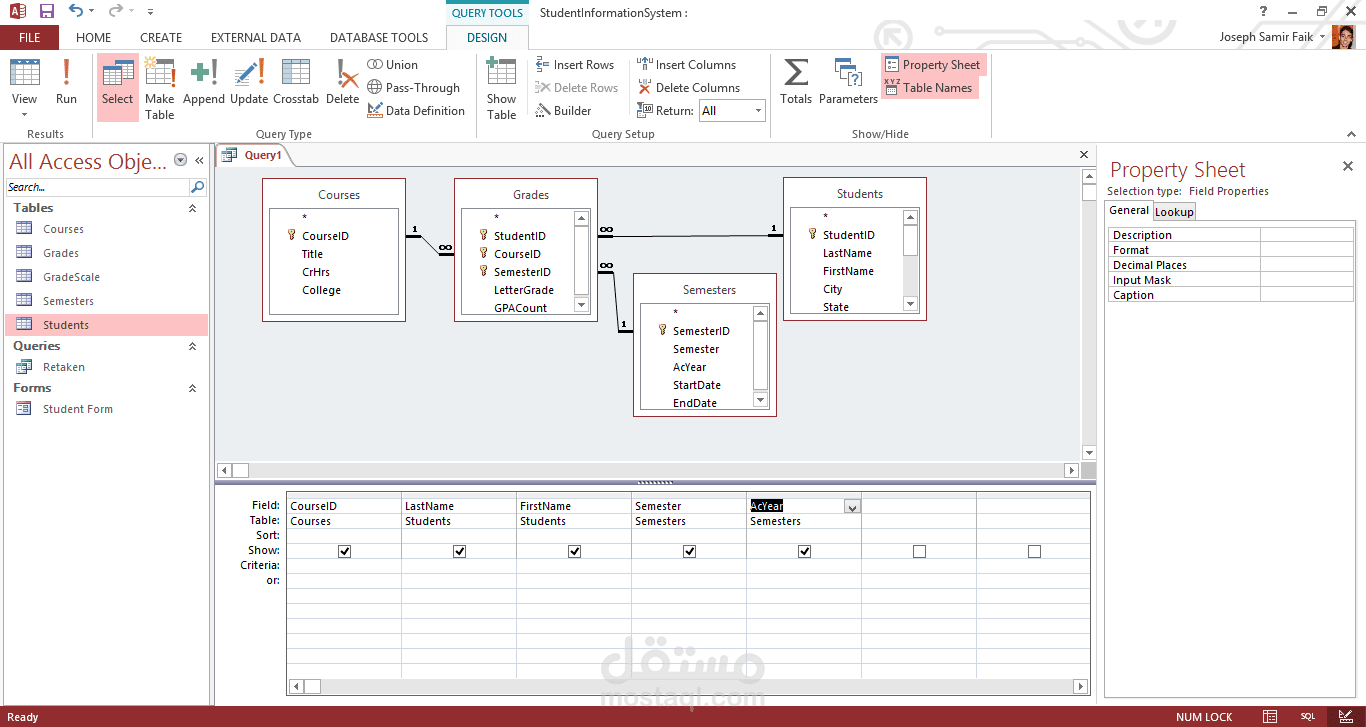Uncheck the Show box for CourseID
The height and width of the screenshot is (727, 1366).
click(344, 550)
